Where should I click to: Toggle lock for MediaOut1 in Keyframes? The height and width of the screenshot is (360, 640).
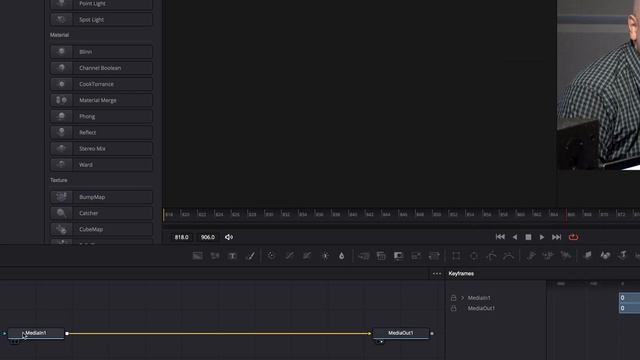[x=453, y=308]
